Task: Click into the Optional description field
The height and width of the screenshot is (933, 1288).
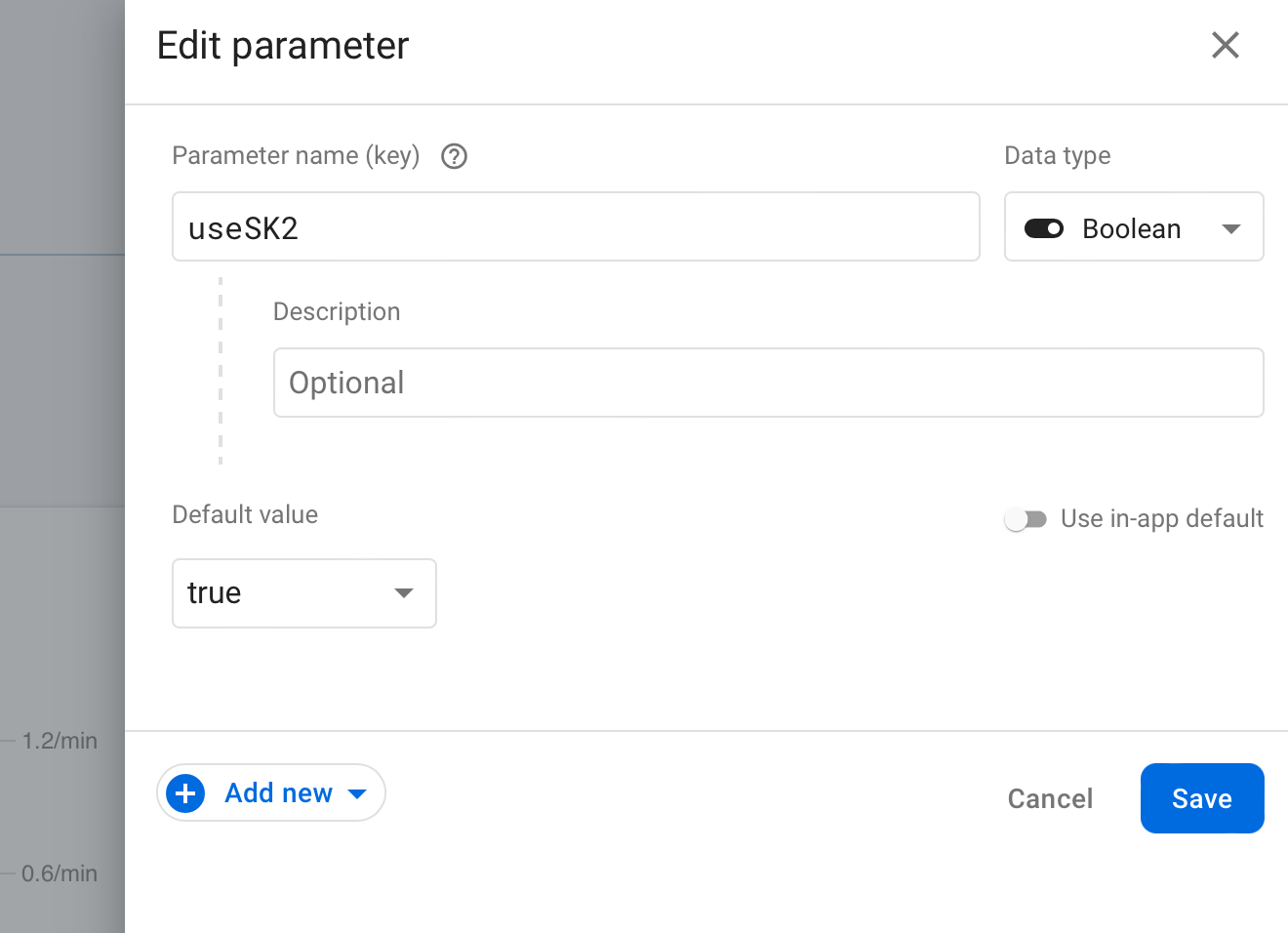Action: [x=769, y=383]
